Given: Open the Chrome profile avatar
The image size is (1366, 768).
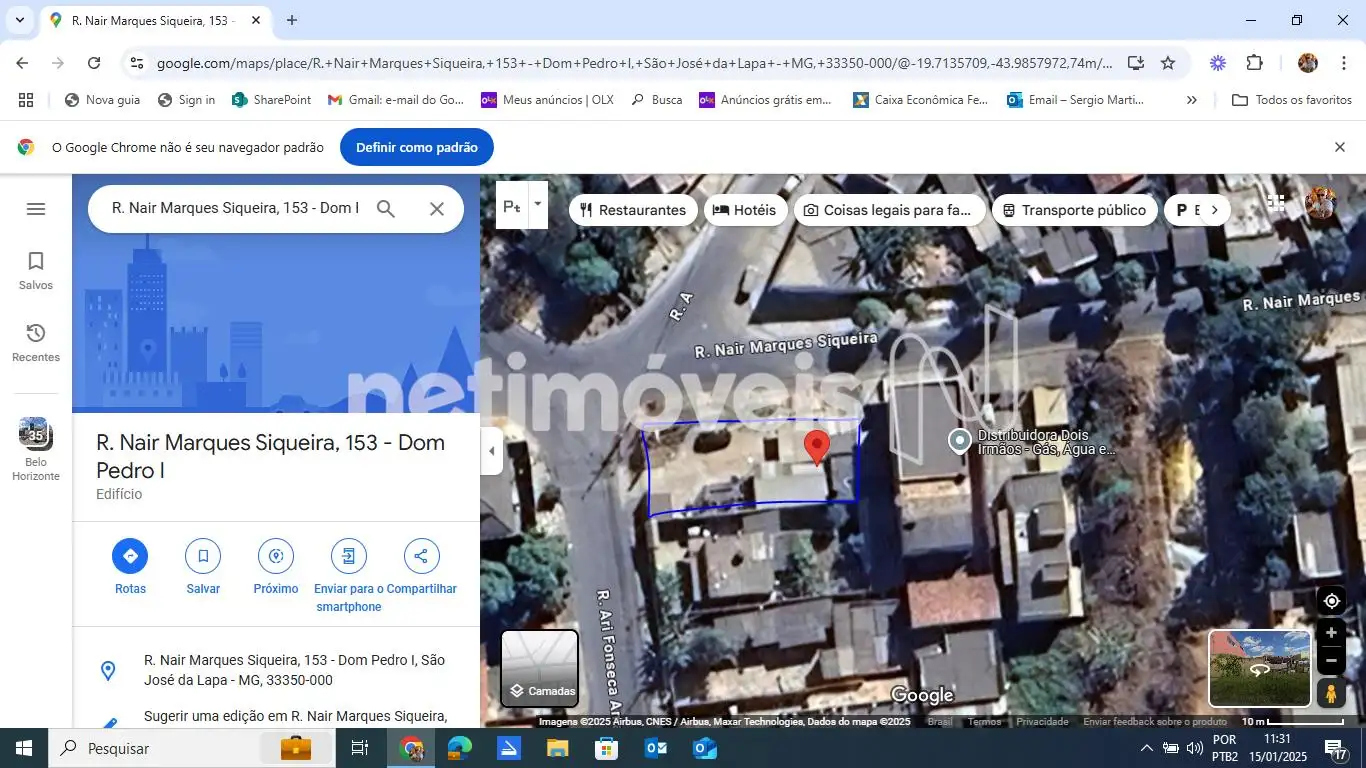Looking at the screenshot, I should coord(1308,63).
